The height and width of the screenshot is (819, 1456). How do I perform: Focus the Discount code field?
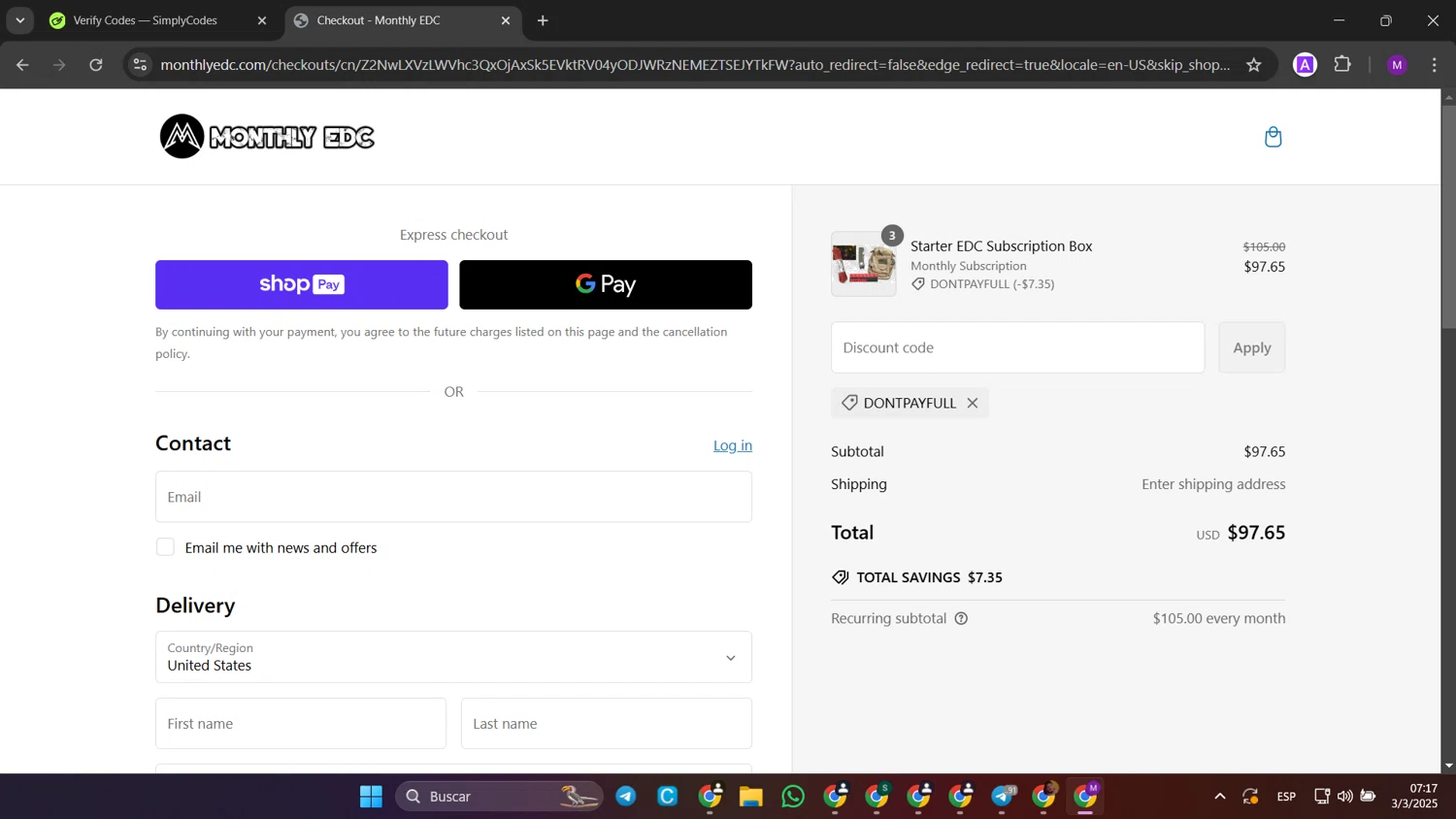pyautogui.click(x=1017, y=347)
